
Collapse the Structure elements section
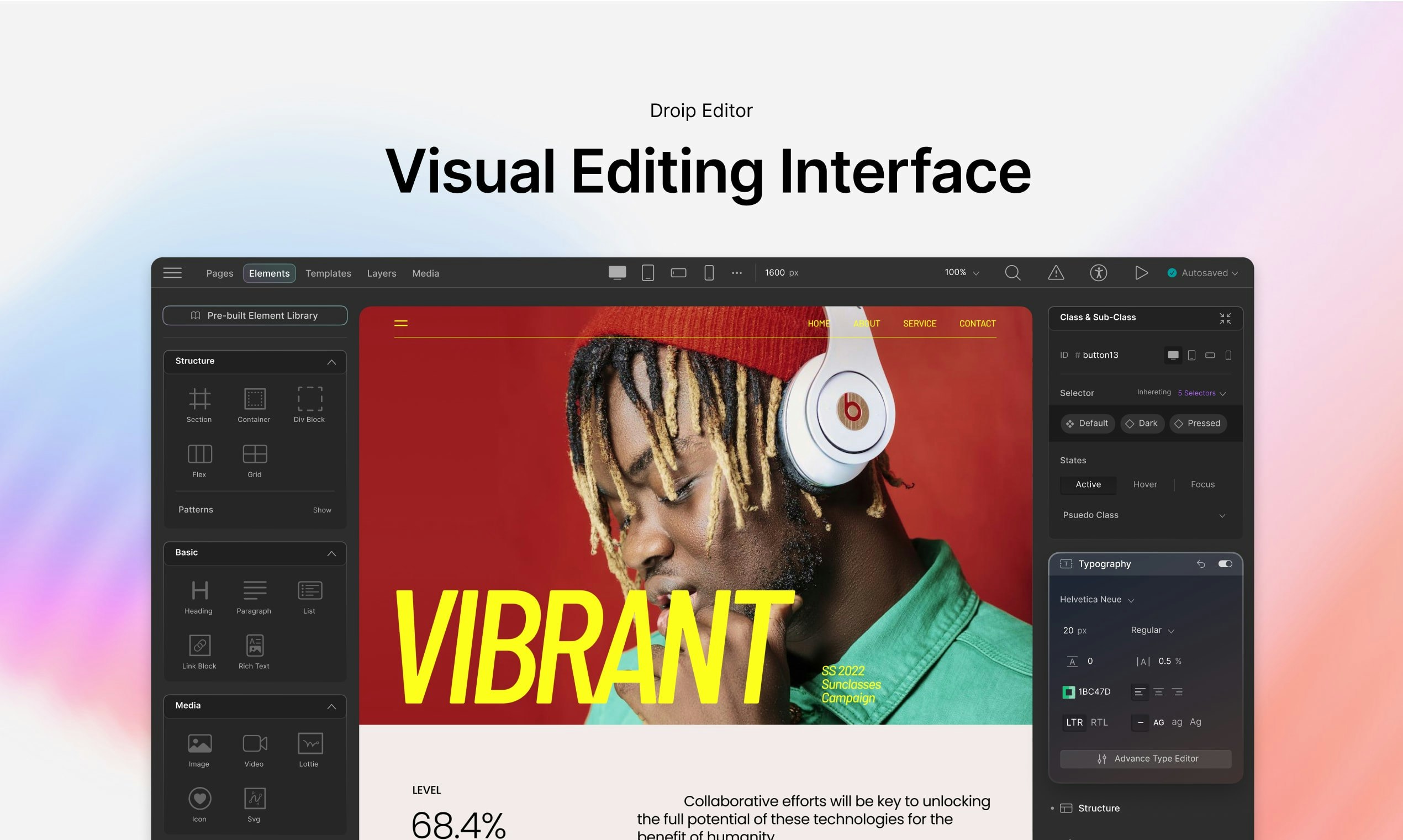pyautogui.click(x=331, y=362)
